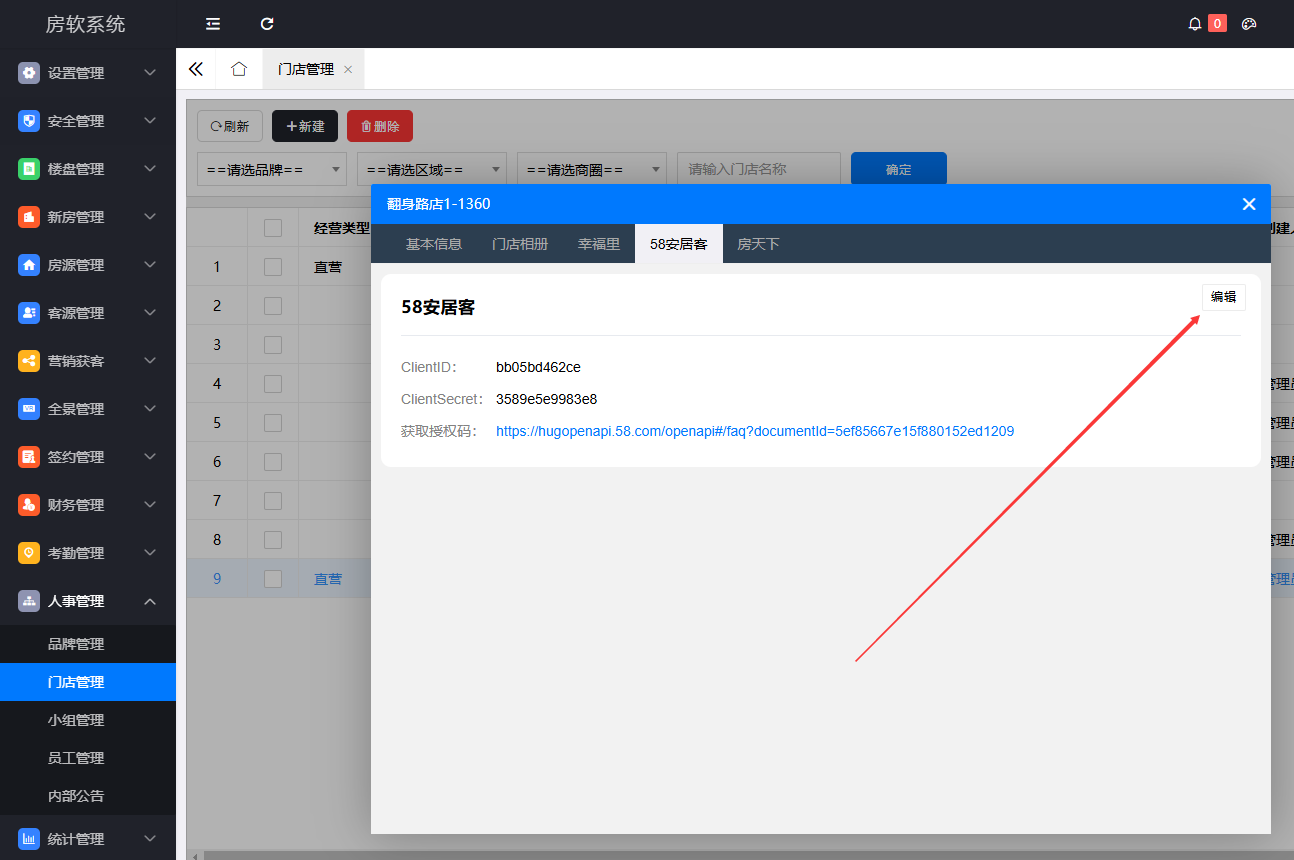Open the 员工管理 submenu item
The image size is (1294, 860).
coord(88,758)
